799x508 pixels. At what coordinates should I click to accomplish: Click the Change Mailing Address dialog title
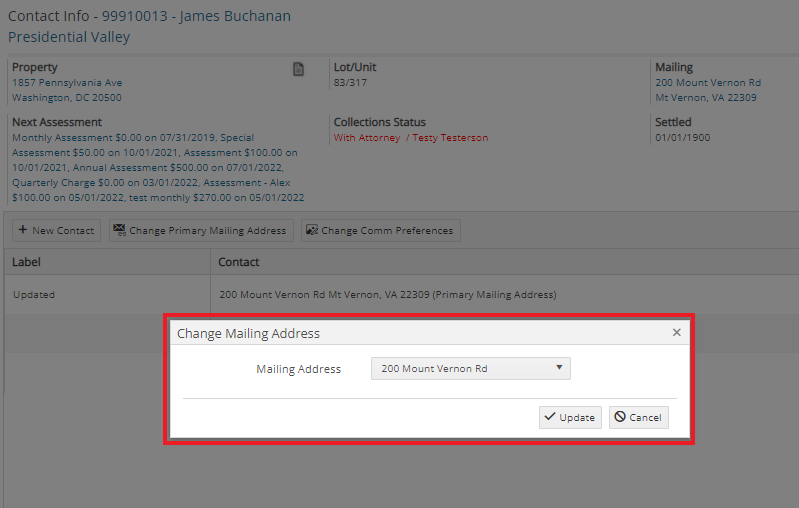[248, 333]
